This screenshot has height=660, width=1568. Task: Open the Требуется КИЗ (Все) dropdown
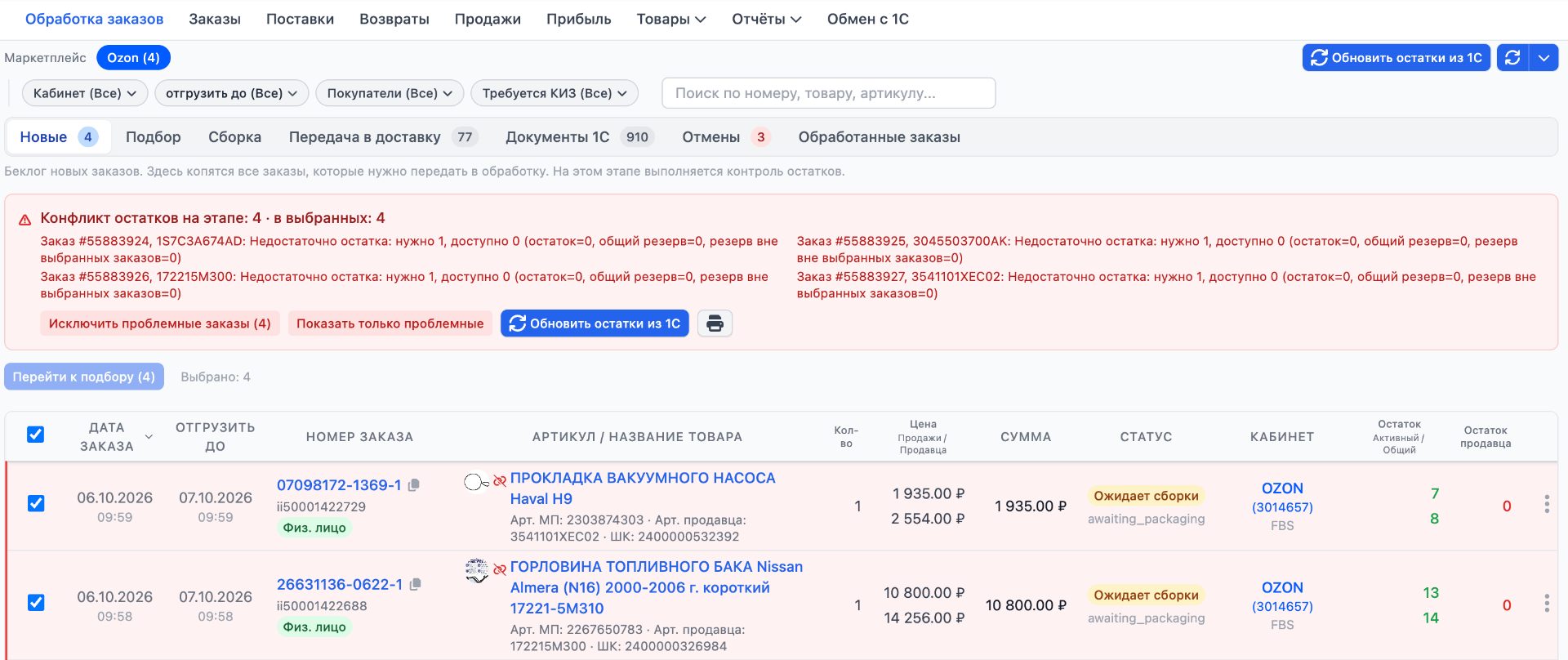click(555, 93)
